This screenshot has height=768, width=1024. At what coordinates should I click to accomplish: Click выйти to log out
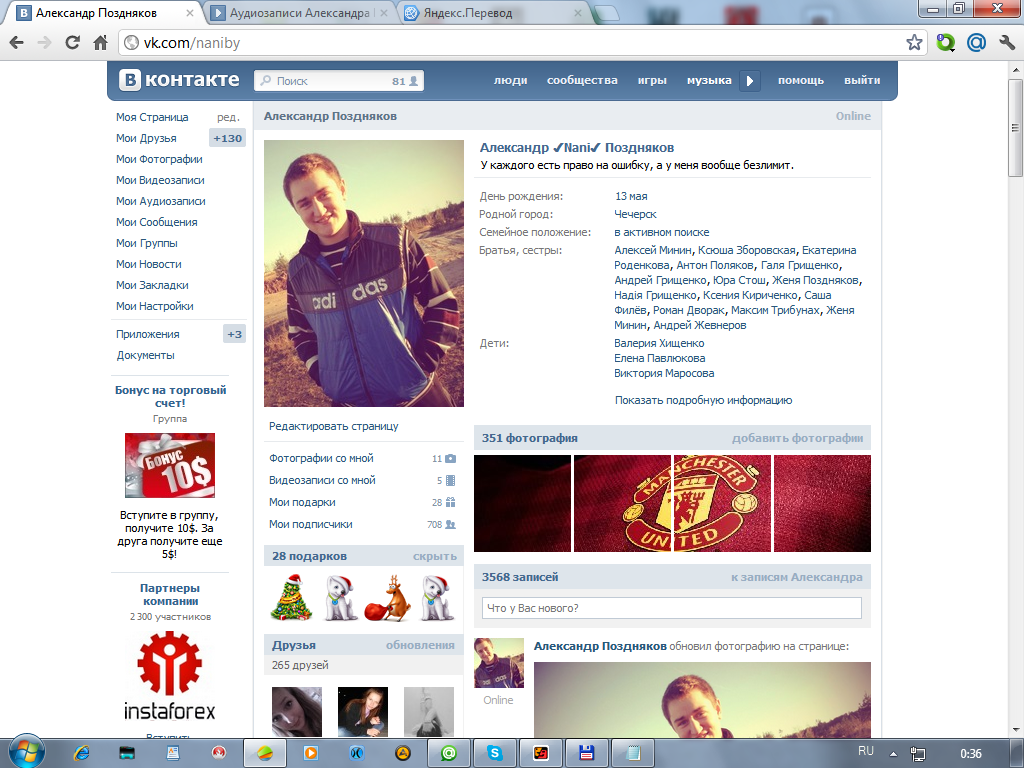[862, 80]
